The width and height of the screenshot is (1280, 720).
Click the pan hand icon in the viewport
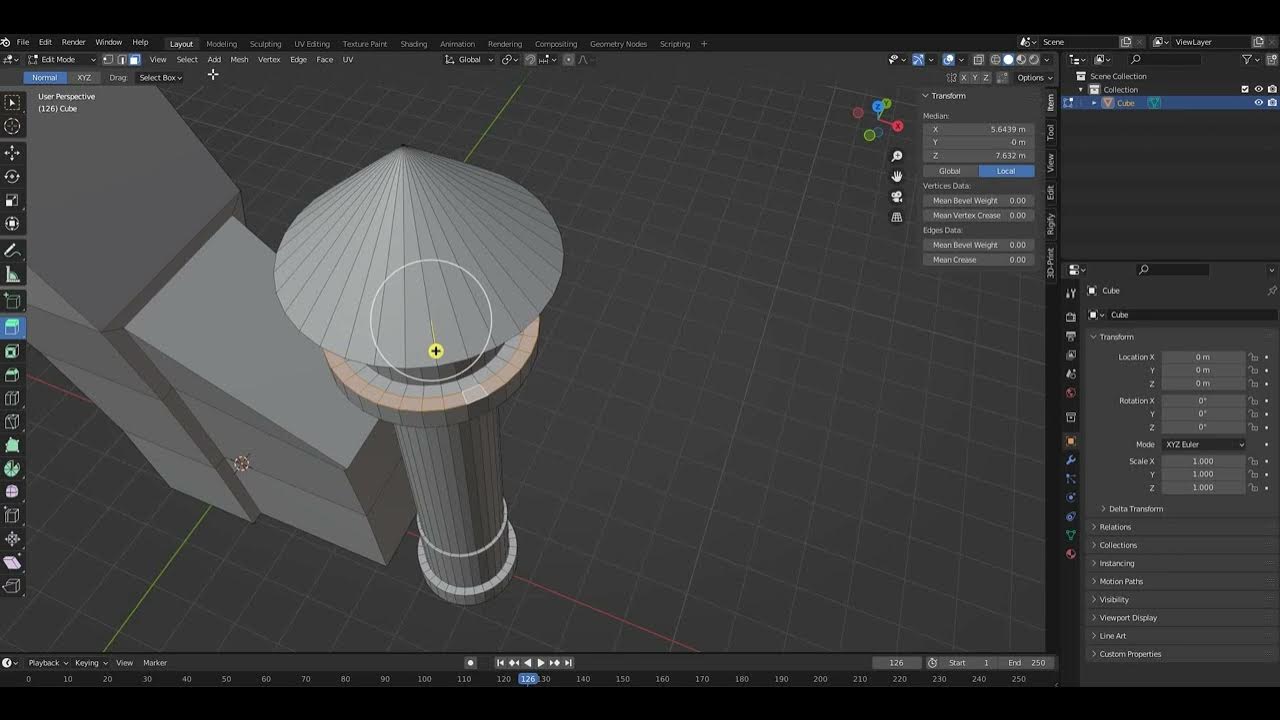point(897,176)
